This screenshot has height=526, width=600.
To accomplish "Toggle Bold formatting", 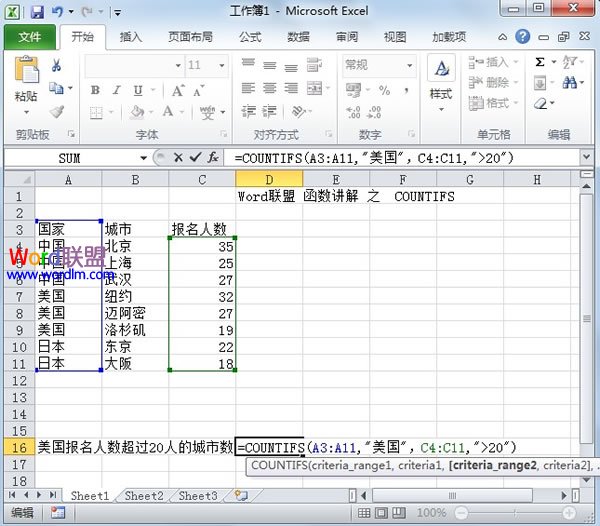I will pos(95,90).
